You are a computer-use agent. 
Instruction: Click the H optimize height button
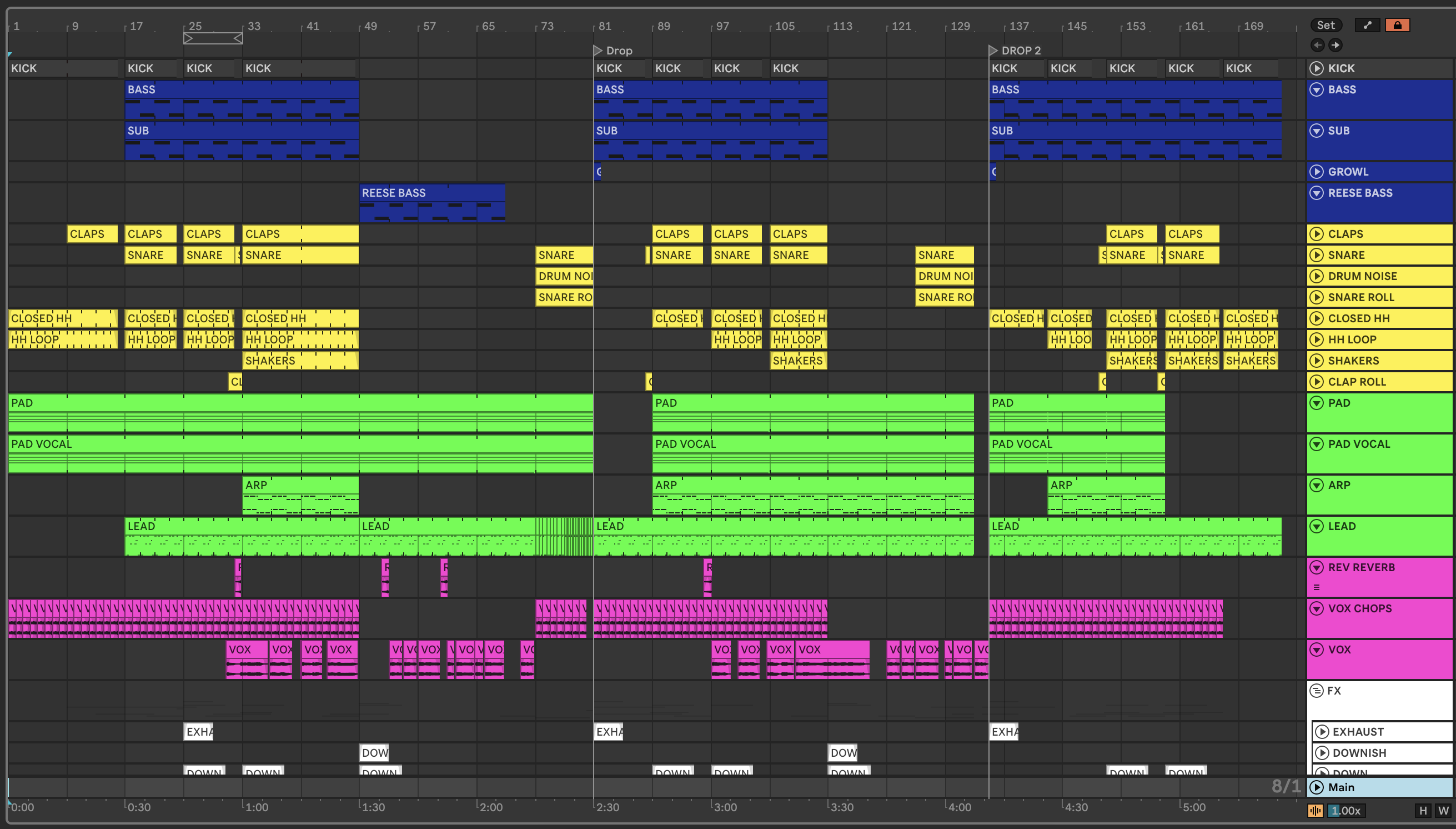pos(1423,810)
